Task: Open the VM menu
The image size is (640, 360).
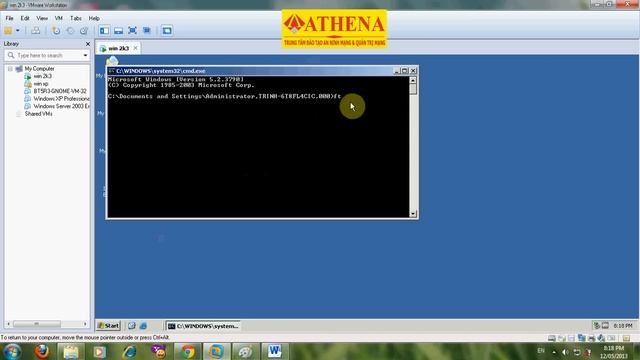Action: 59,18
